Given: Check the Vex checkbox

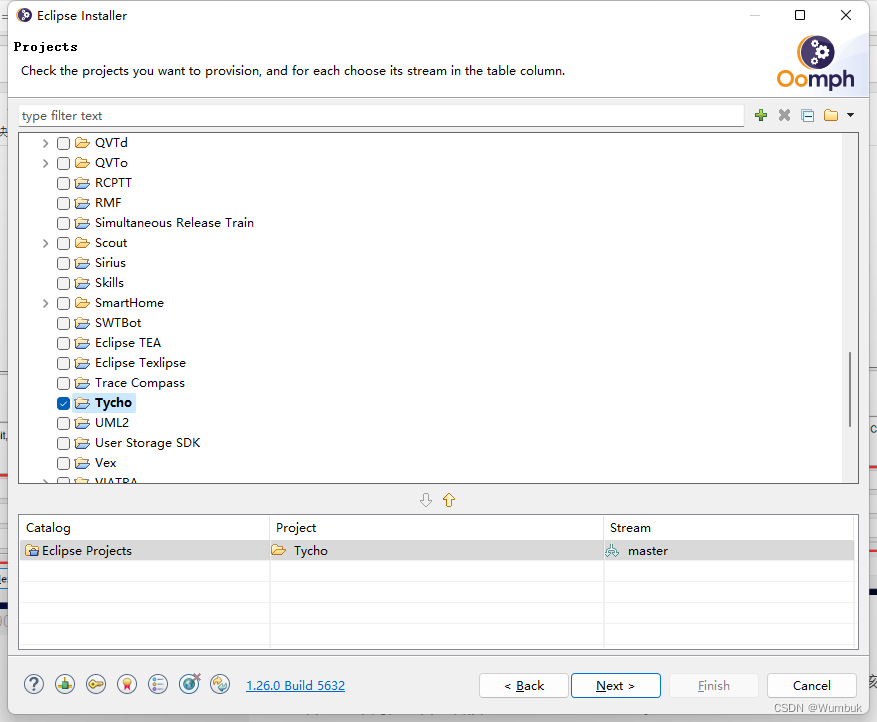Looking at the screenshot, I should pos(63,464).
